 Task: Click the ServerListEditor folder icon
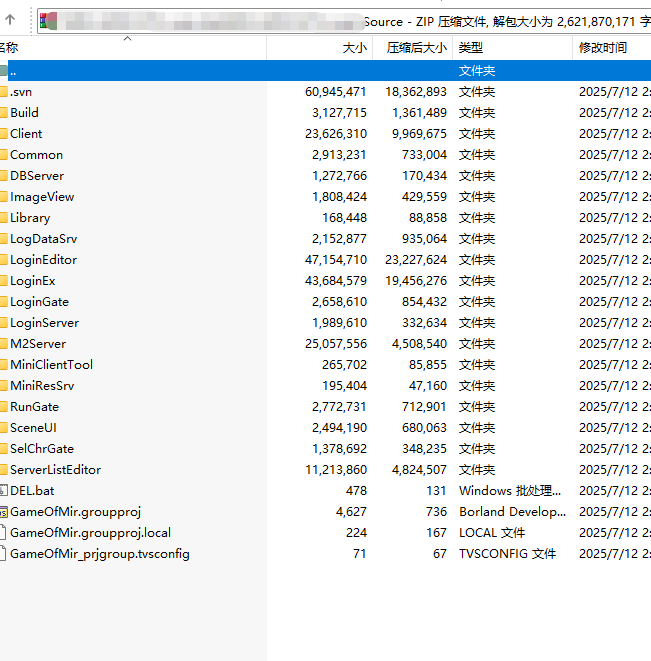tap(4, 470)
